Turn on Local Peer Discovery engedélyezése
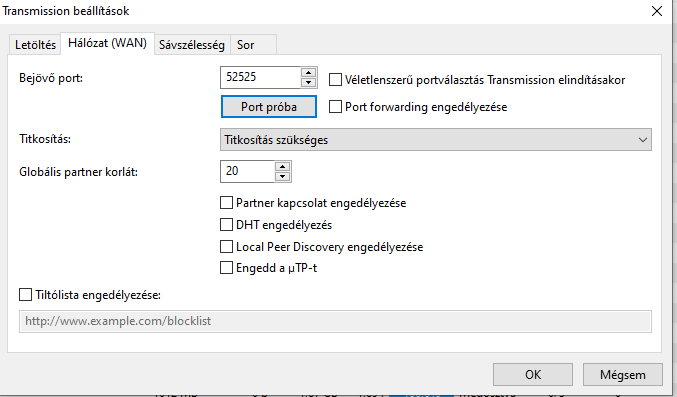 click(x=226, y=247)
